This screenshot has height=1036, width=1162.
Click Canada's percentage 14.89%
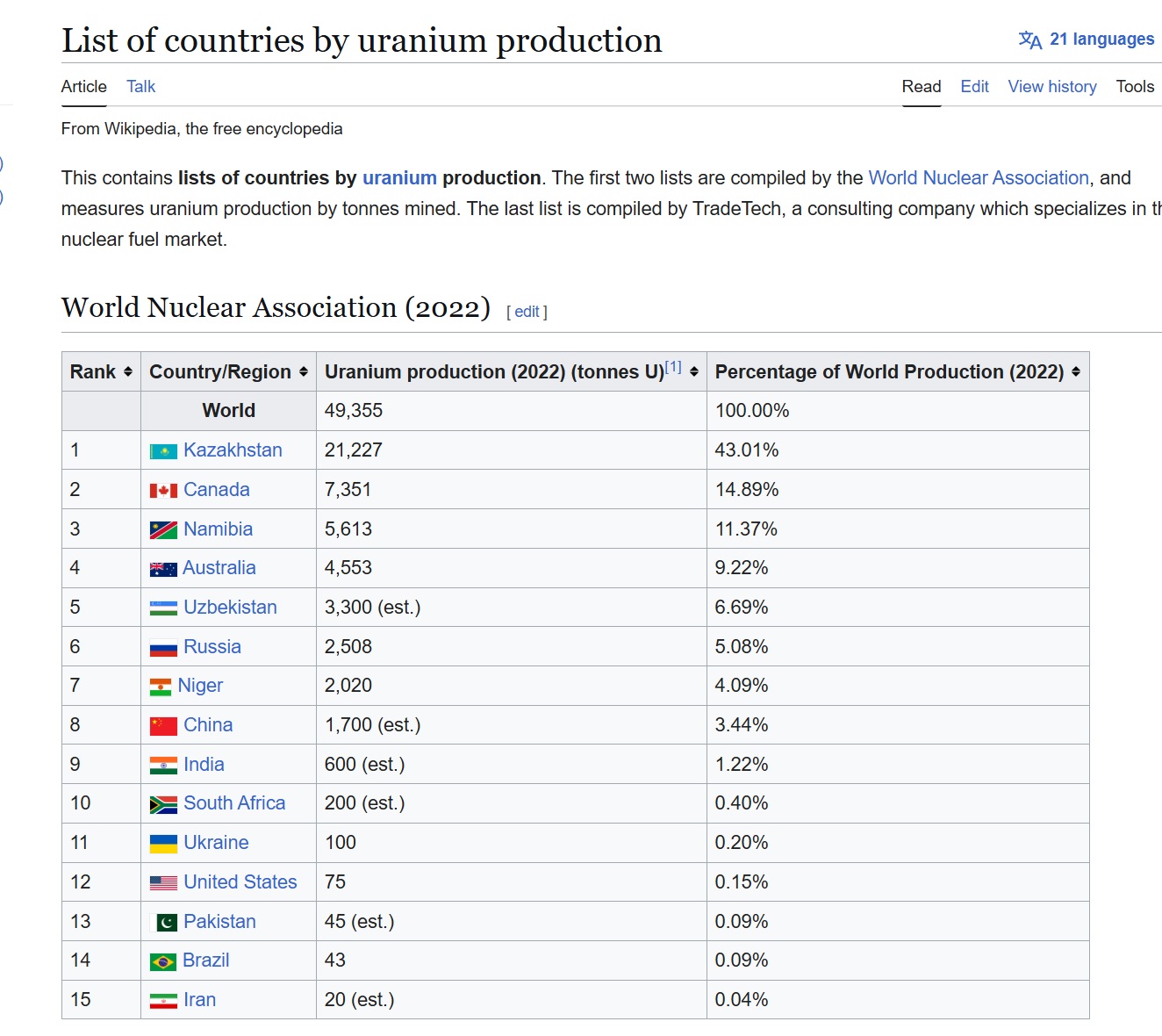pos(747,490)
